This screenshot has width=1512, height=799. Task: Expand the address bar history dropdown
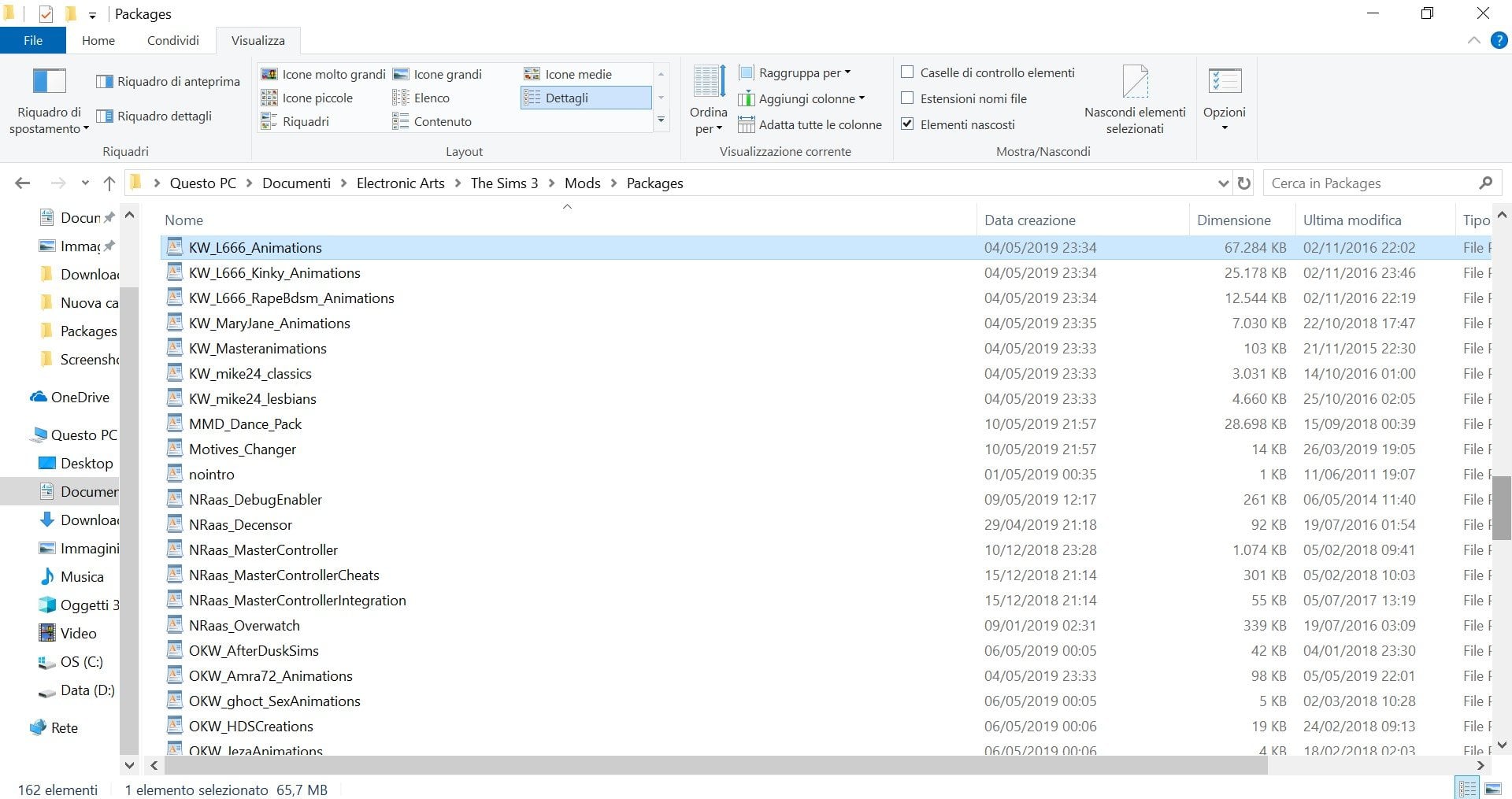[1223, 183]
